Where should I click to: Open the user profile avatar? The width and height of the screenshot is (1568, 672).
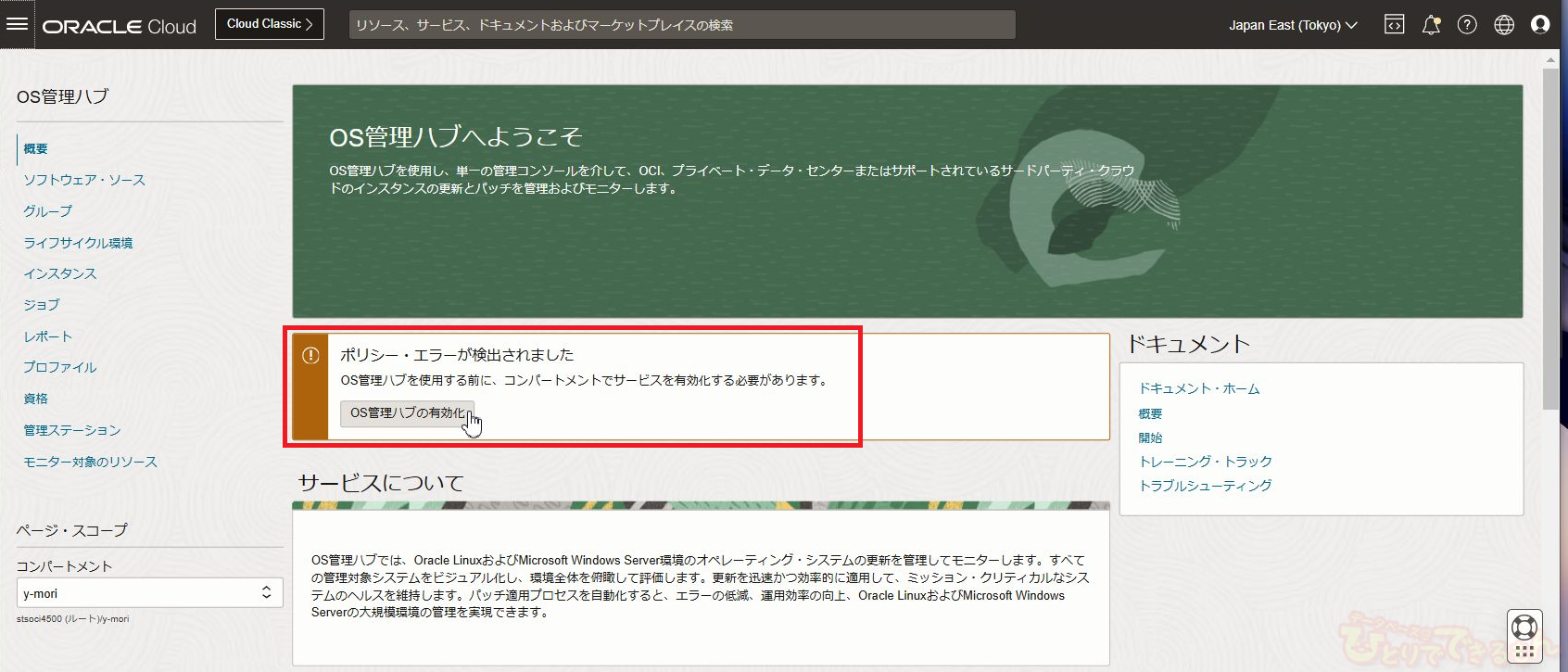[1540, 25]
